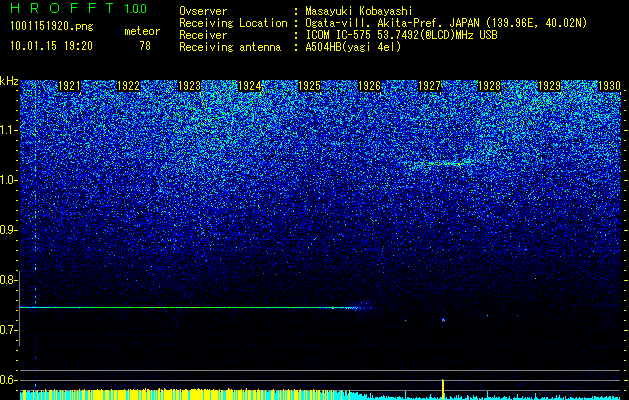The width and height of the screenshot is (629, 400).
Task: Click the 0.7 kHz axis label
Action: tap(8, 330)
